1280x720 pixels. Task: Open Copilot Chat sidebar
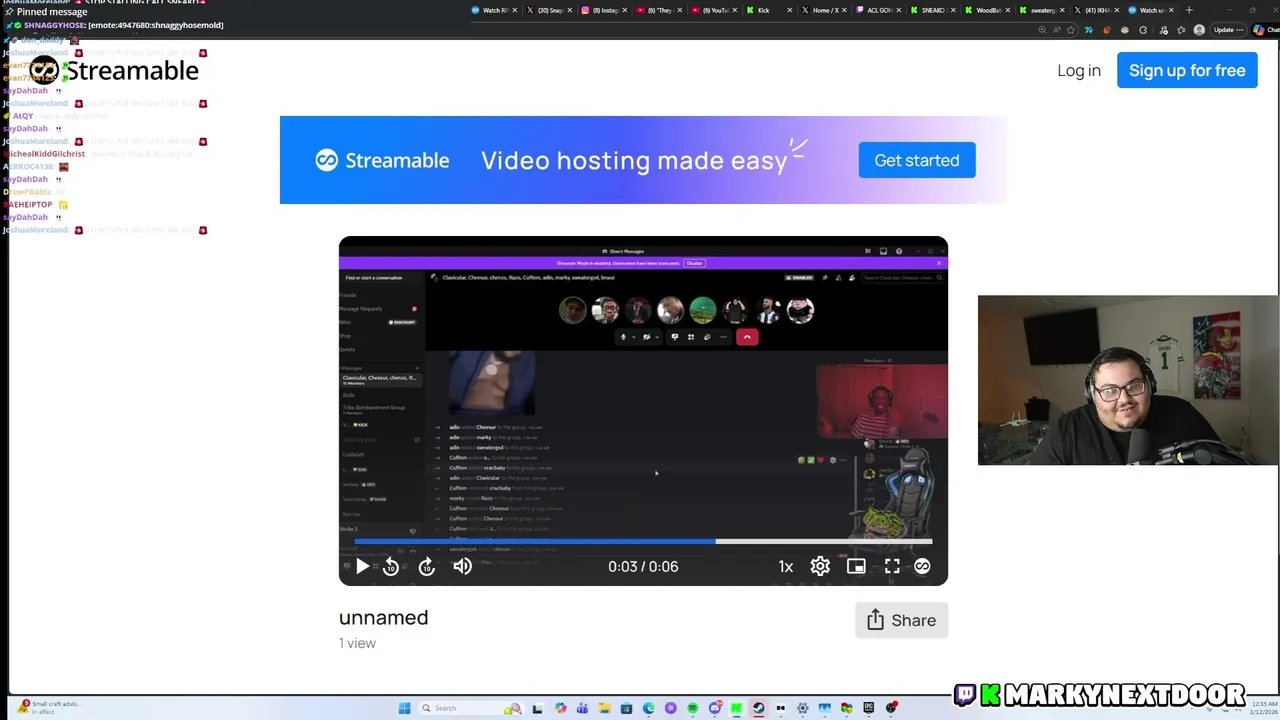tap(1265, 30)
